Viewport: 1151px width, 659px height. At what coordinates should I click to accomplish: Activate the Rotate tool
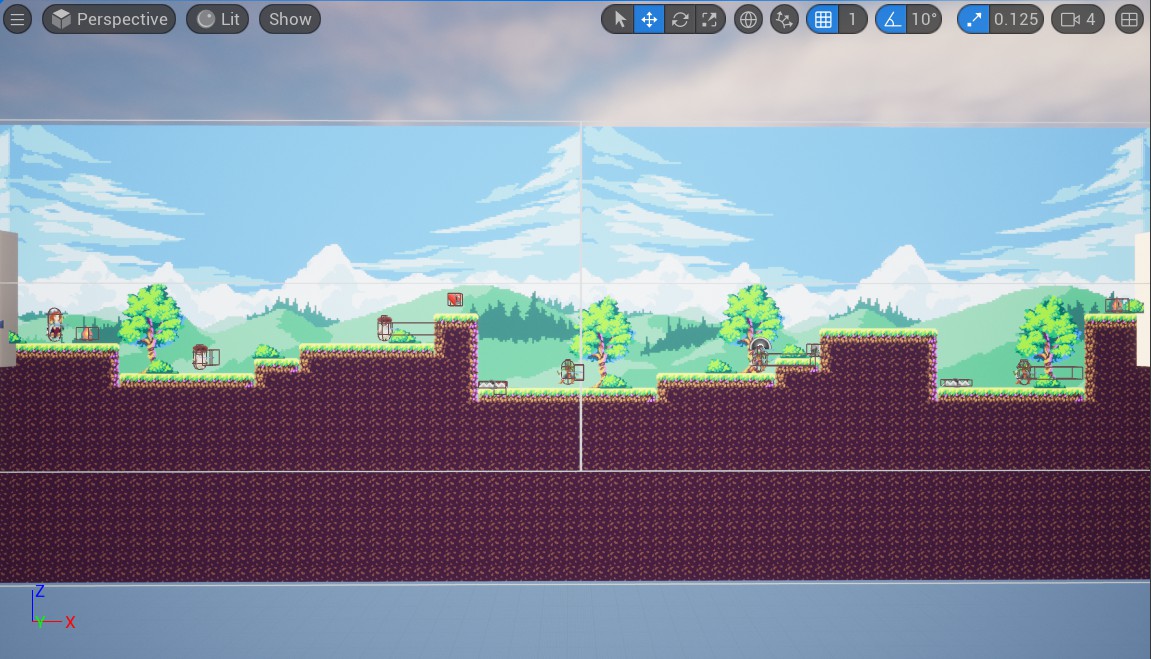tap(680, 19)
